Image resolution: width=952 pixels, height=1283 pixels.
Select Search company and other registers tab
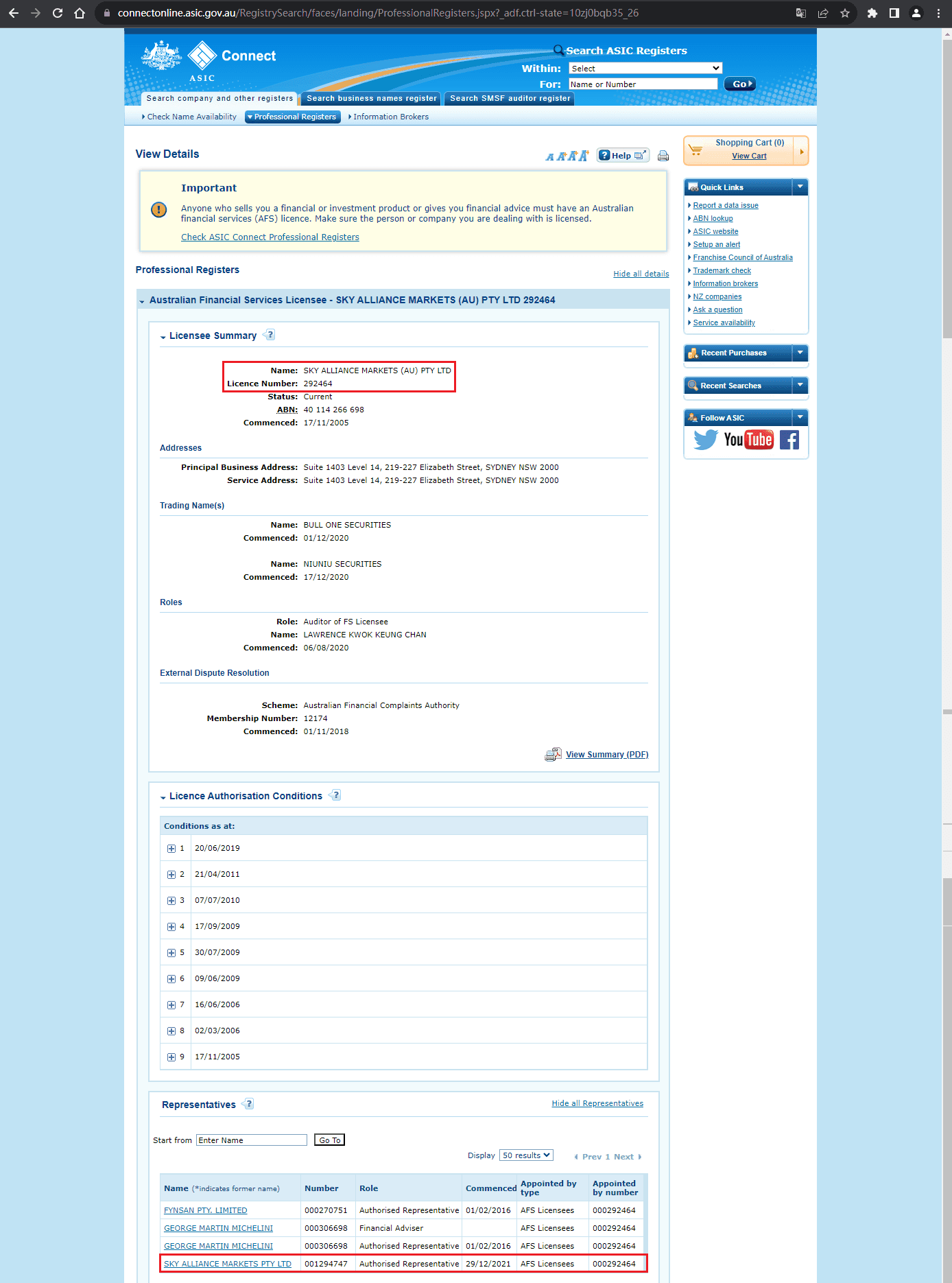(x=219, y=98)
